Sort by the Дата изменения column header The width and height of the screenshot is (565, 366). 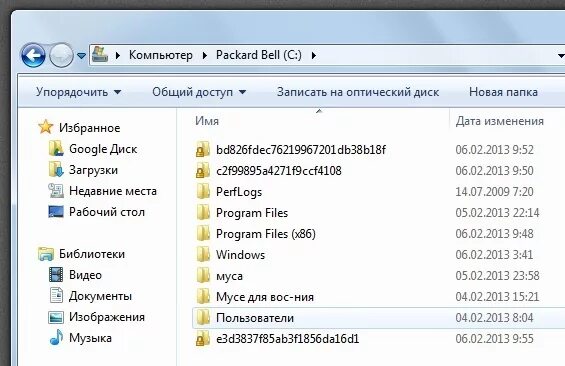499,121
